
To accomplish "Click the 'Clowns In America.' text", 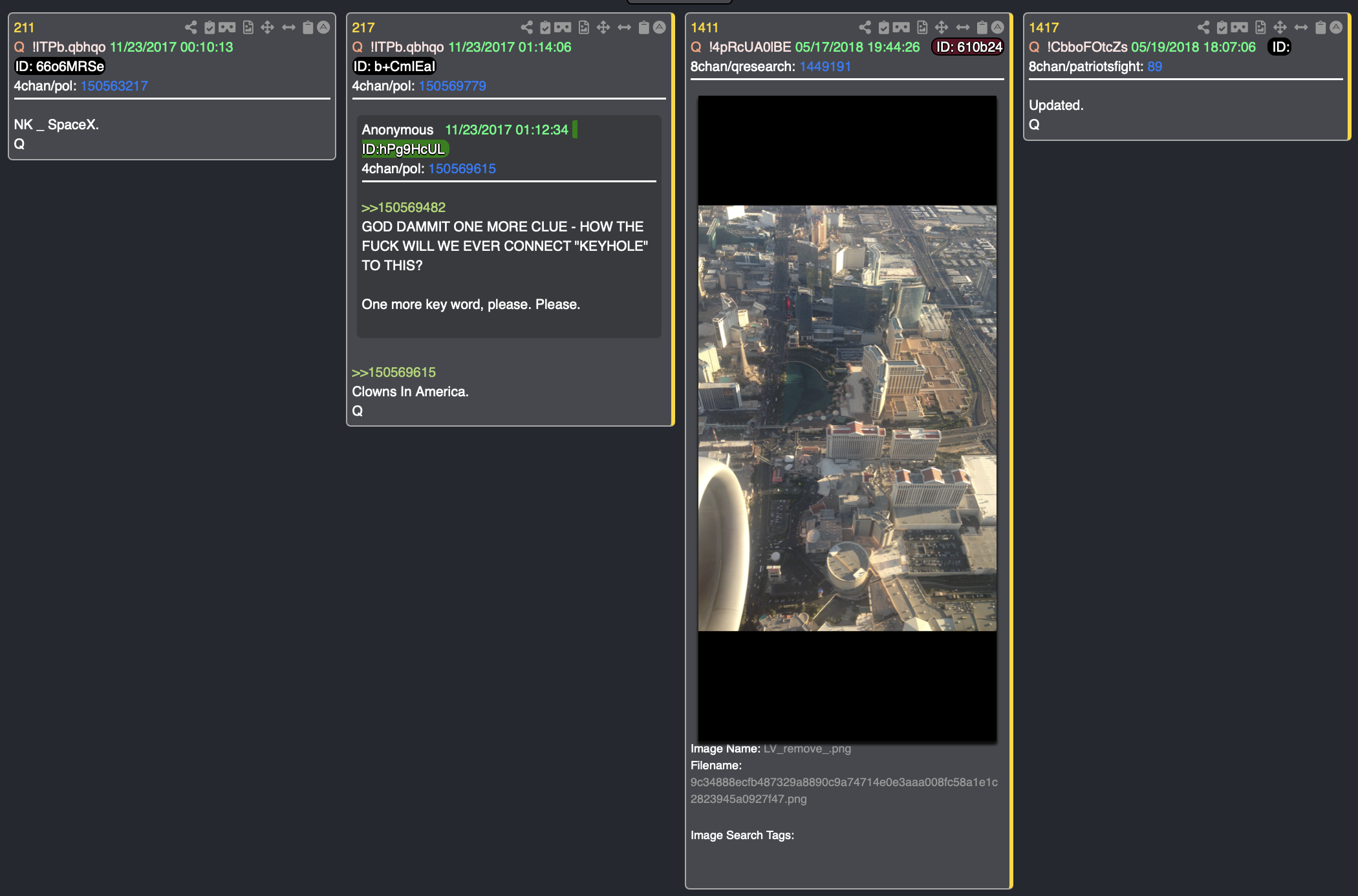I will (410, 392).
